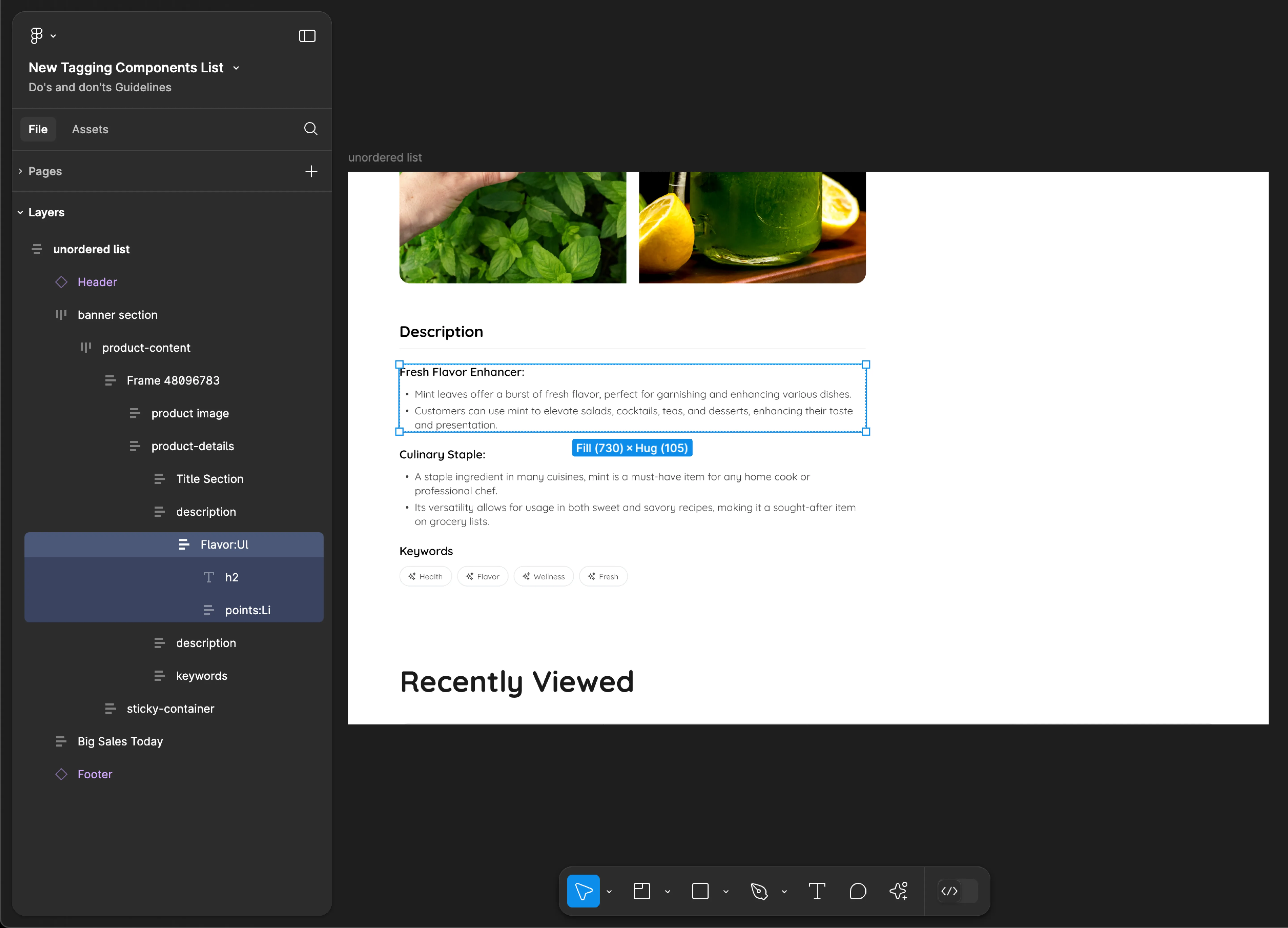The height and width of the screenshot is (928, 1288).
Task: Click product-content auto-layout icon
Action: click(86, 347)
